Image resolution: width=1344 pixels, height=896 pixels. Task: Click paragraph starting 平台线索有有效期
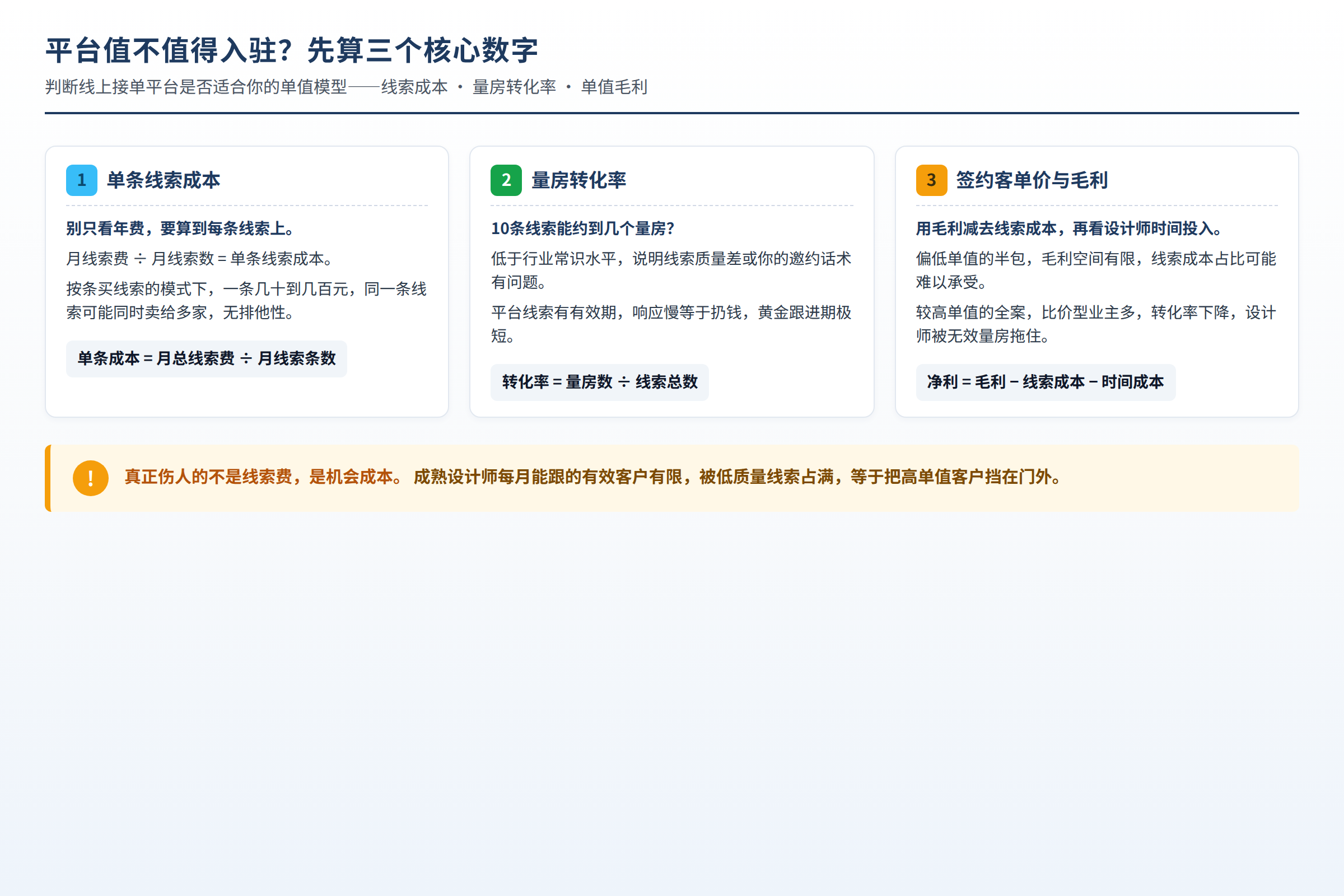[671, 324]
